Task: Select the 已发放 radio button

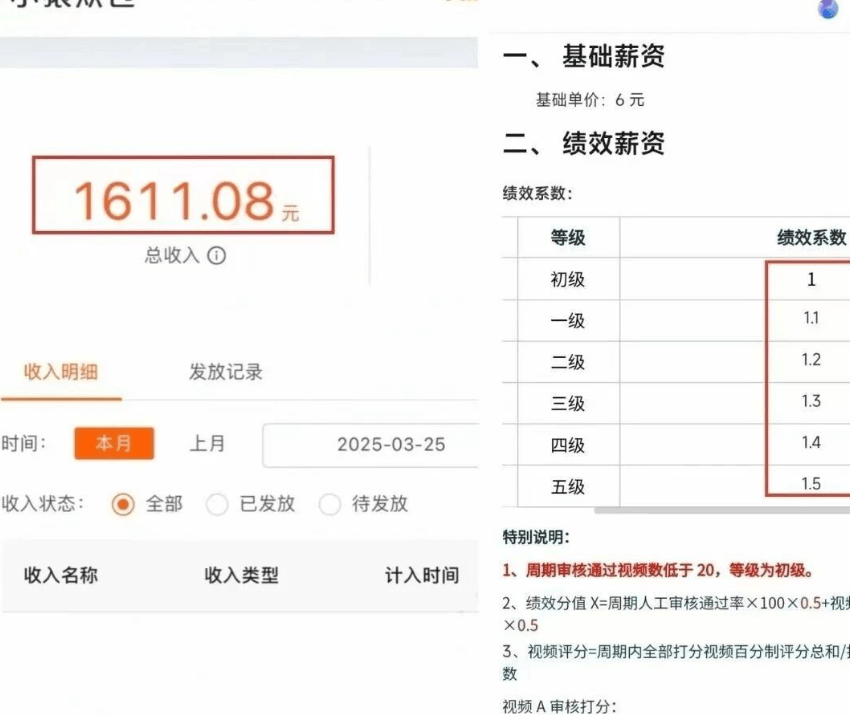Action: [217, 504]
